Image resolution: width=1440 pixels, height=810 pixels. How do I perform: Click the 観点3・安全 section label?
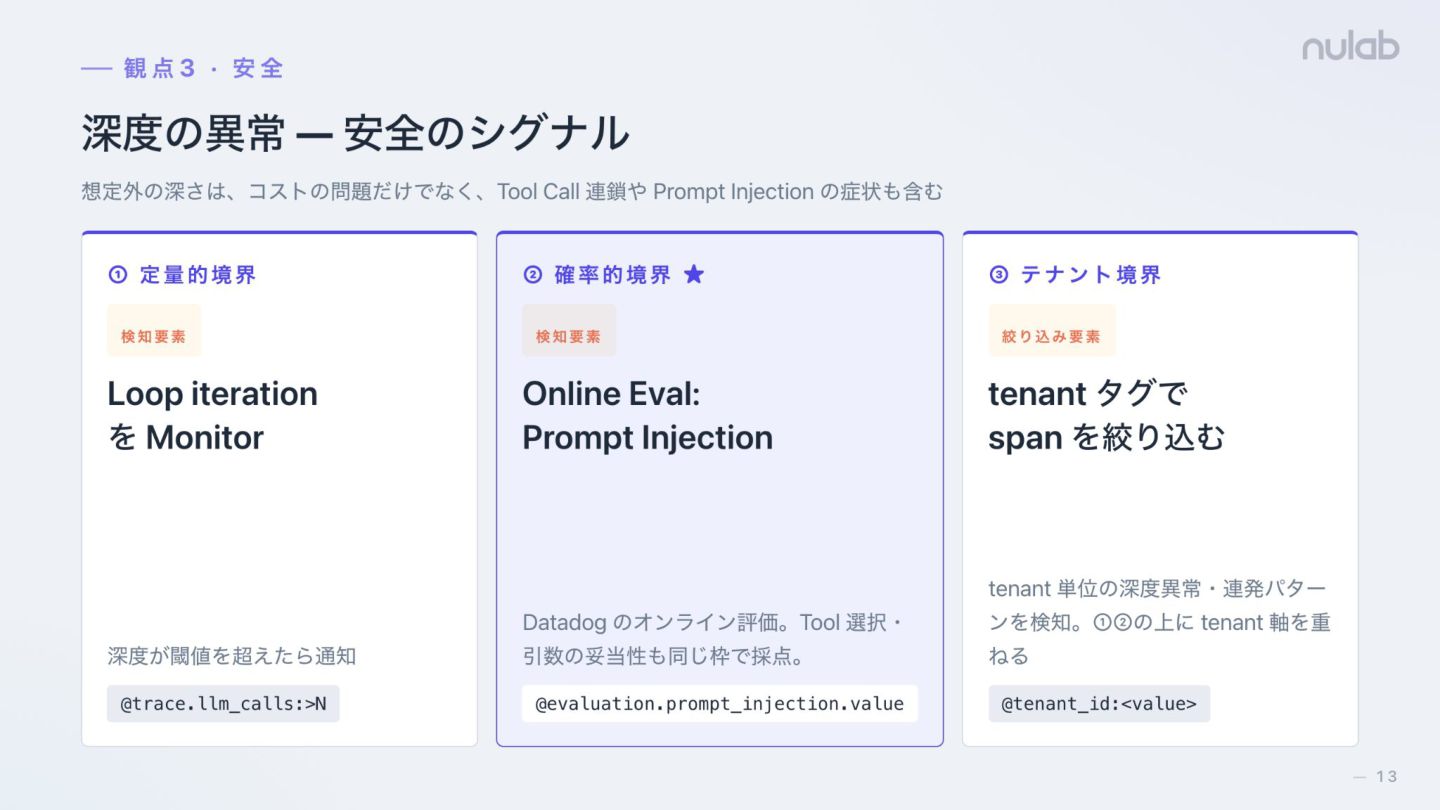183,68
